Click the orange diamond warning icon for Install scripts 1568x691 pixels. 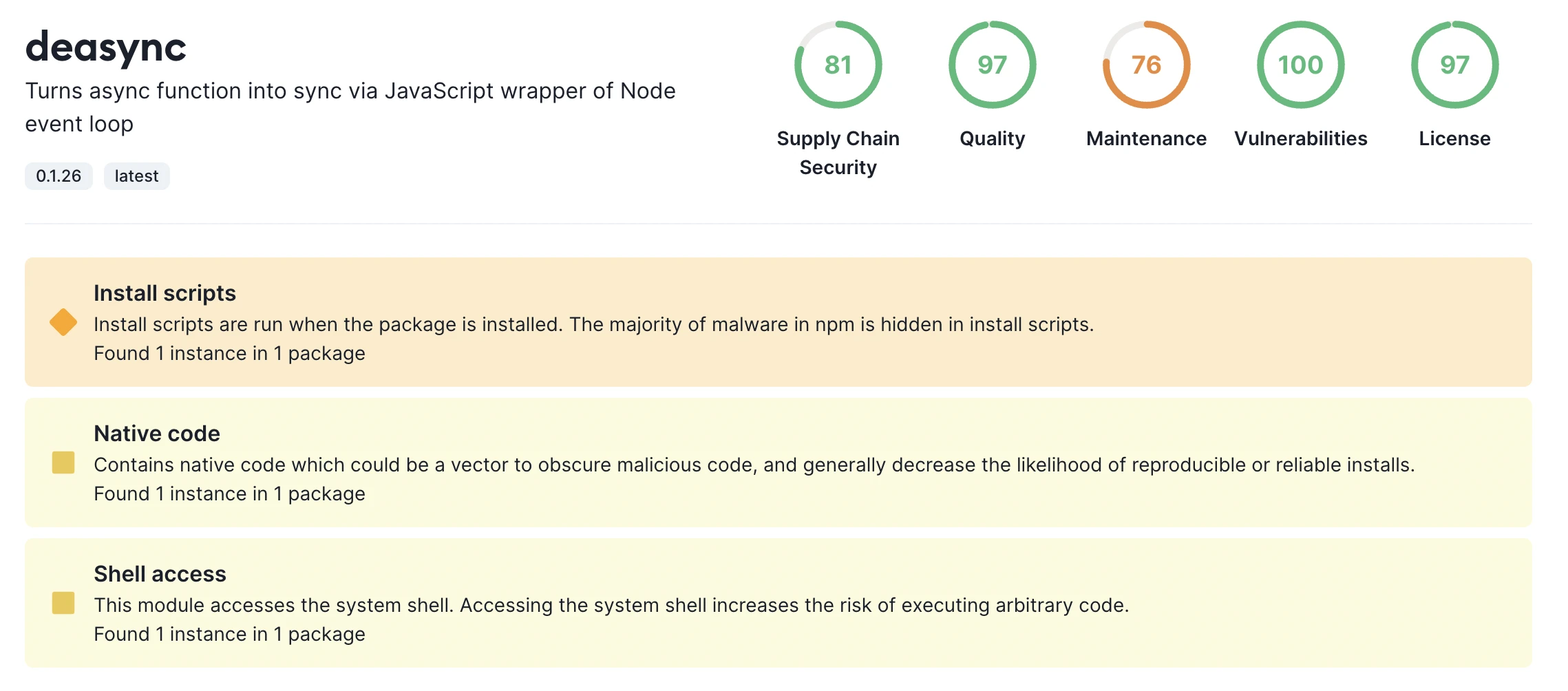click(62, 321)
